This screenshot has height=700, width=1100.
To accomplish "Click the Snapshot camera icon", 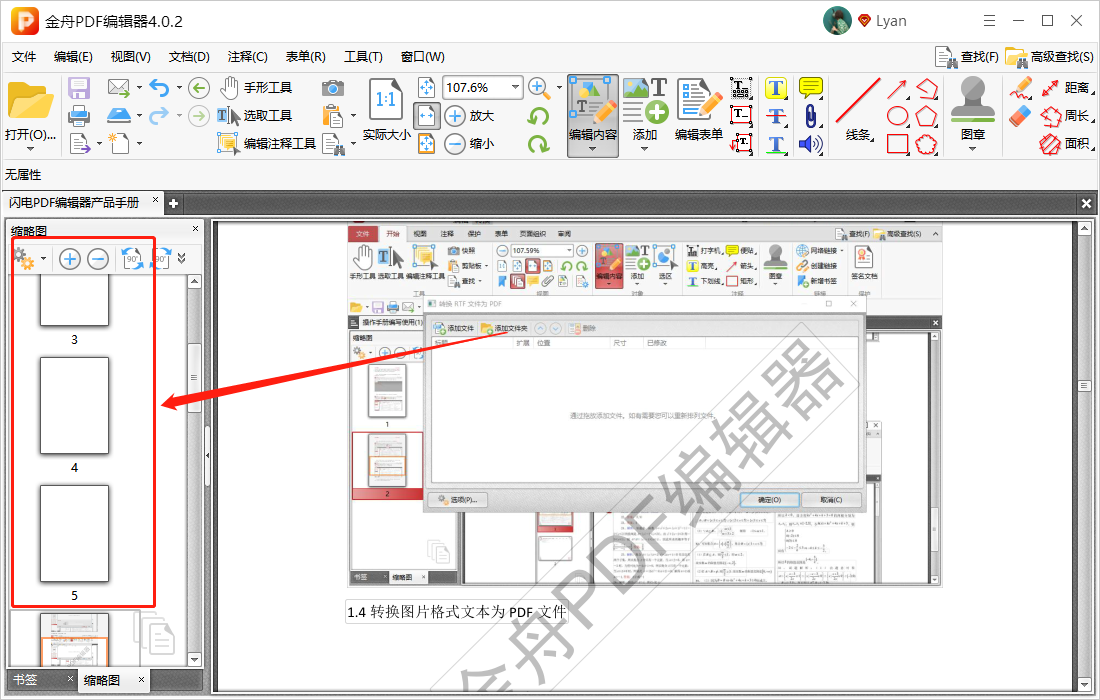I will pos(333,88).
